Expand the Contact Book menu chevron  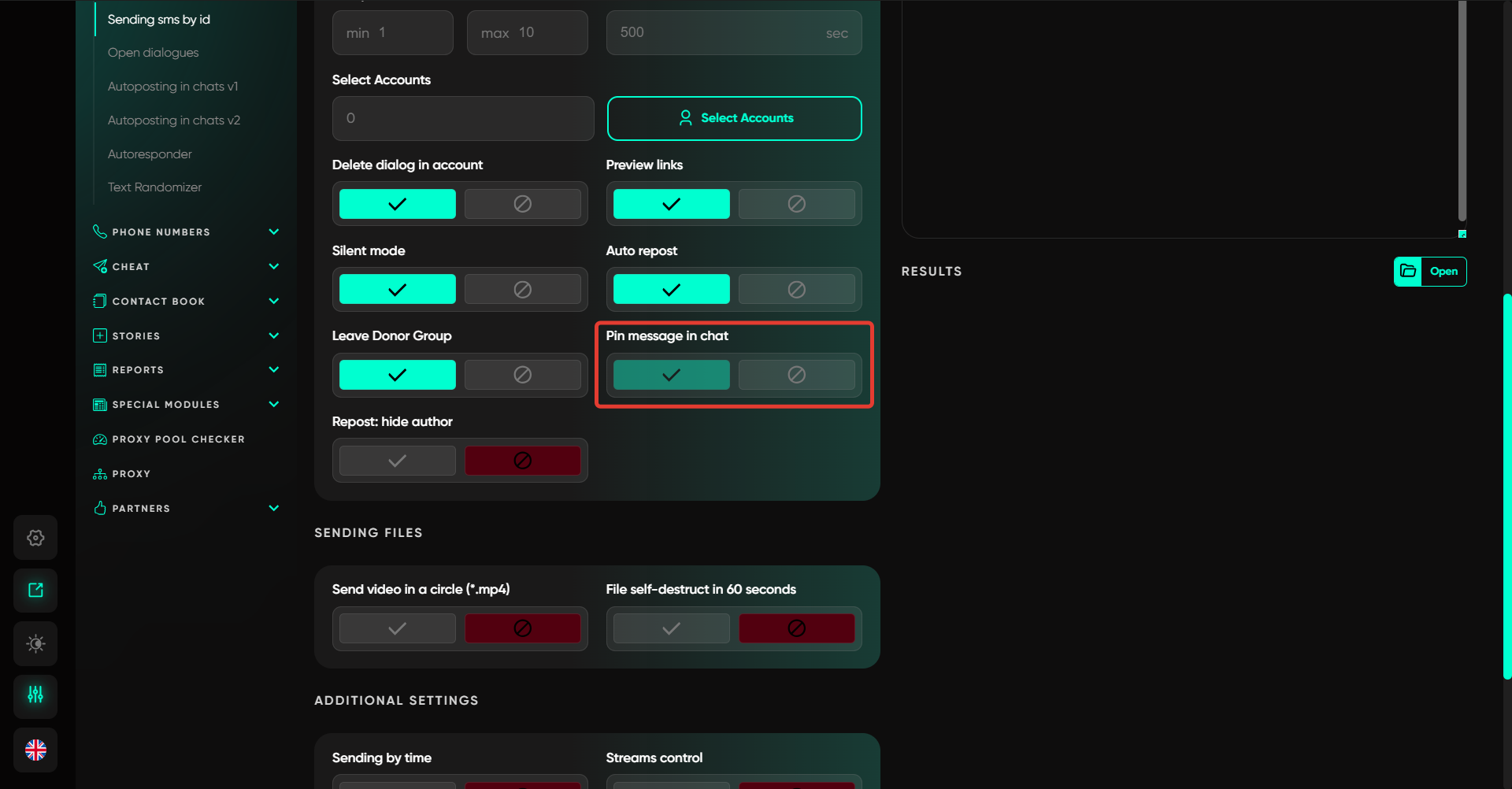point(273,301)
